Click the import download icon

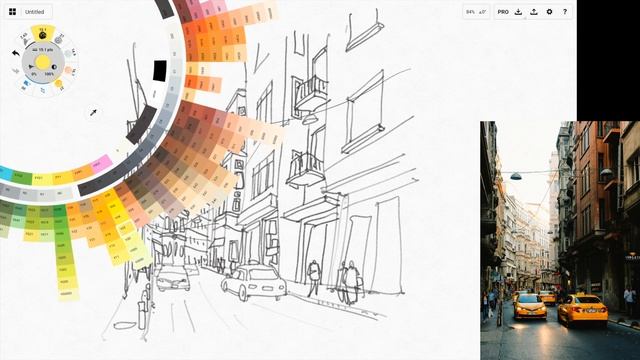click(x=518, y=12)
